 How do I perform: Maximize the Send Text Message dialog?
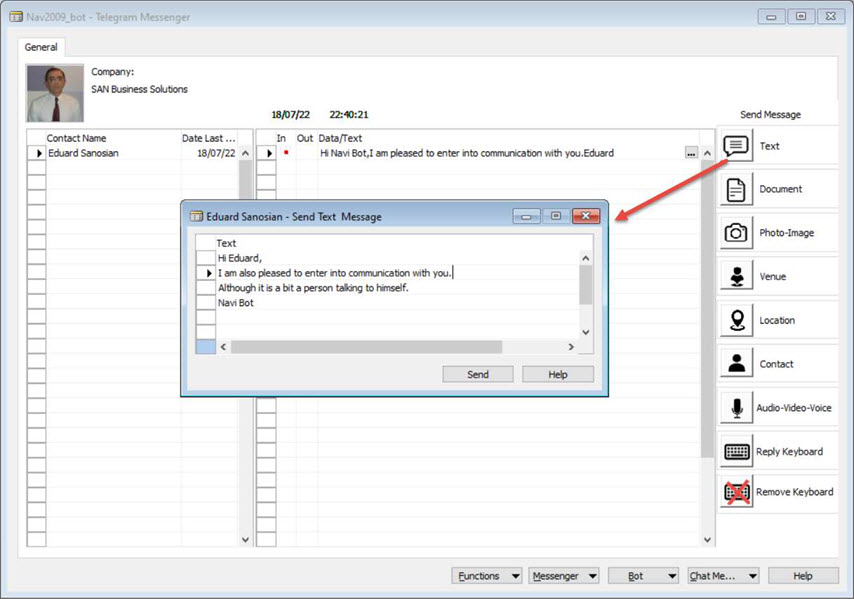(x=556, y=216)
